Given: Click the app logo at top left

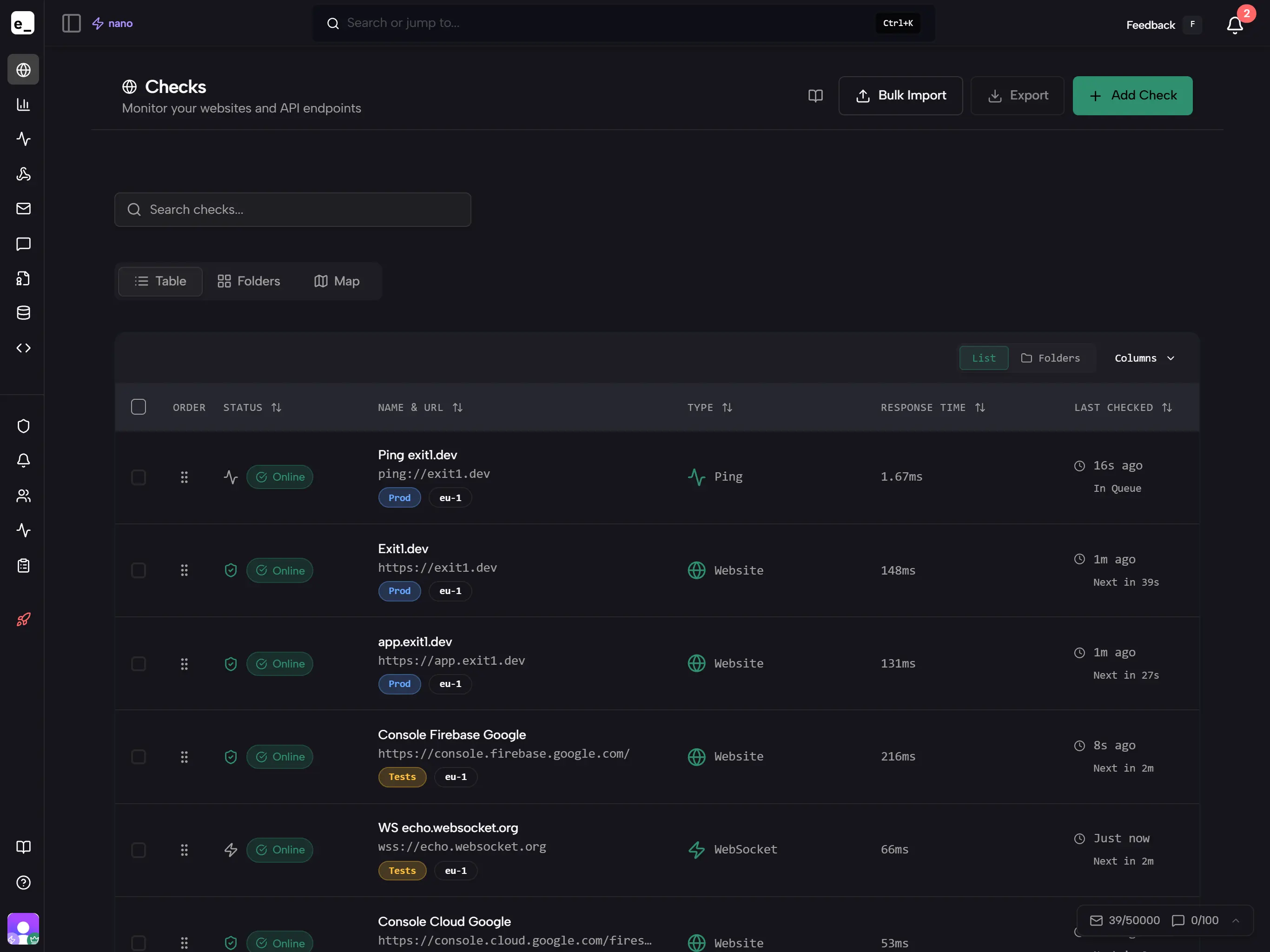Looking at the screenshot, I should click(x=23, y=23).
